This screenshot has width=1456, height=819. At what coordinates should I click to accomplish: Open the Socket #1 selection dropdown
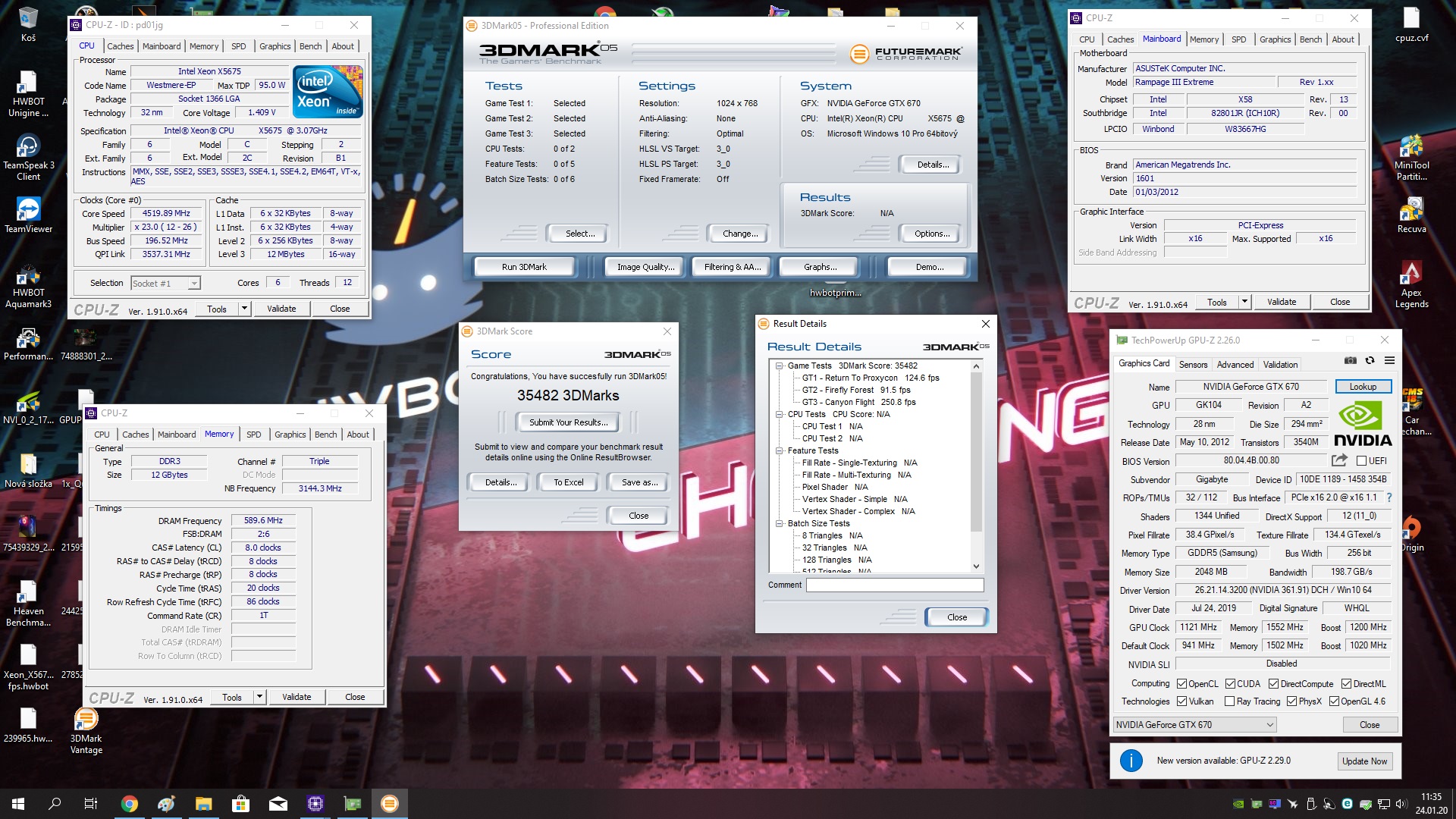pos(165,283)
